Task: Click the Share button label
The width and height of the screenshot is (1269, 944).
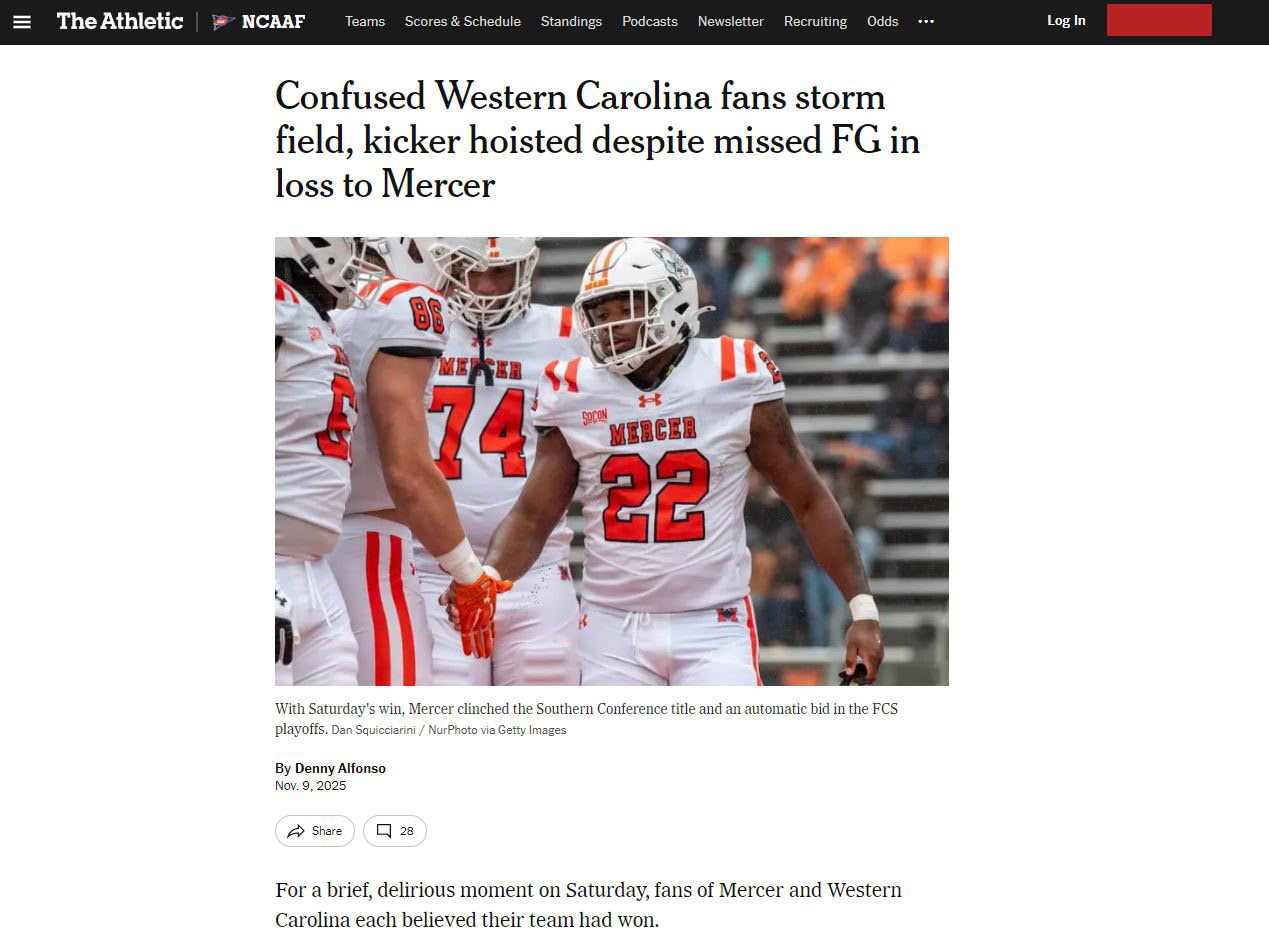Action: click(327, 831)
